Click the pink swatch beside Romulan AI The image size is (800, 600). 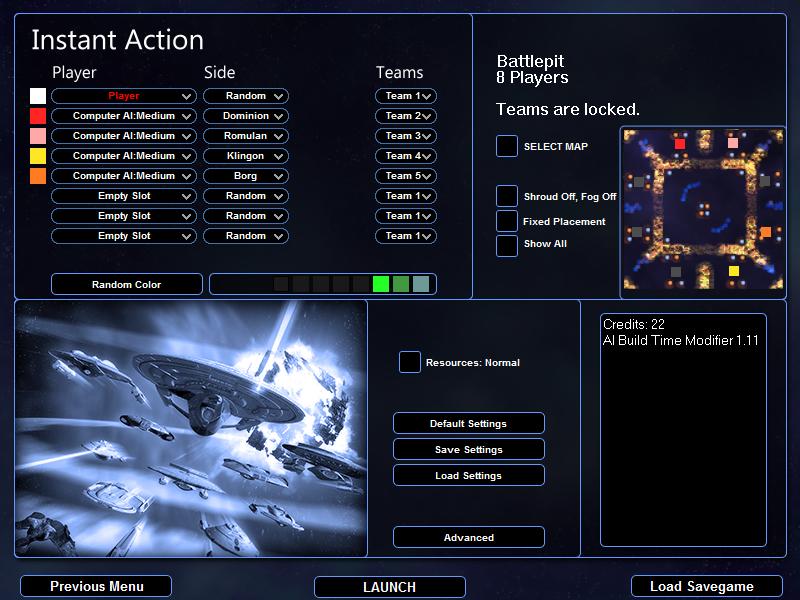pyautogui.click(x=38, y=136)
